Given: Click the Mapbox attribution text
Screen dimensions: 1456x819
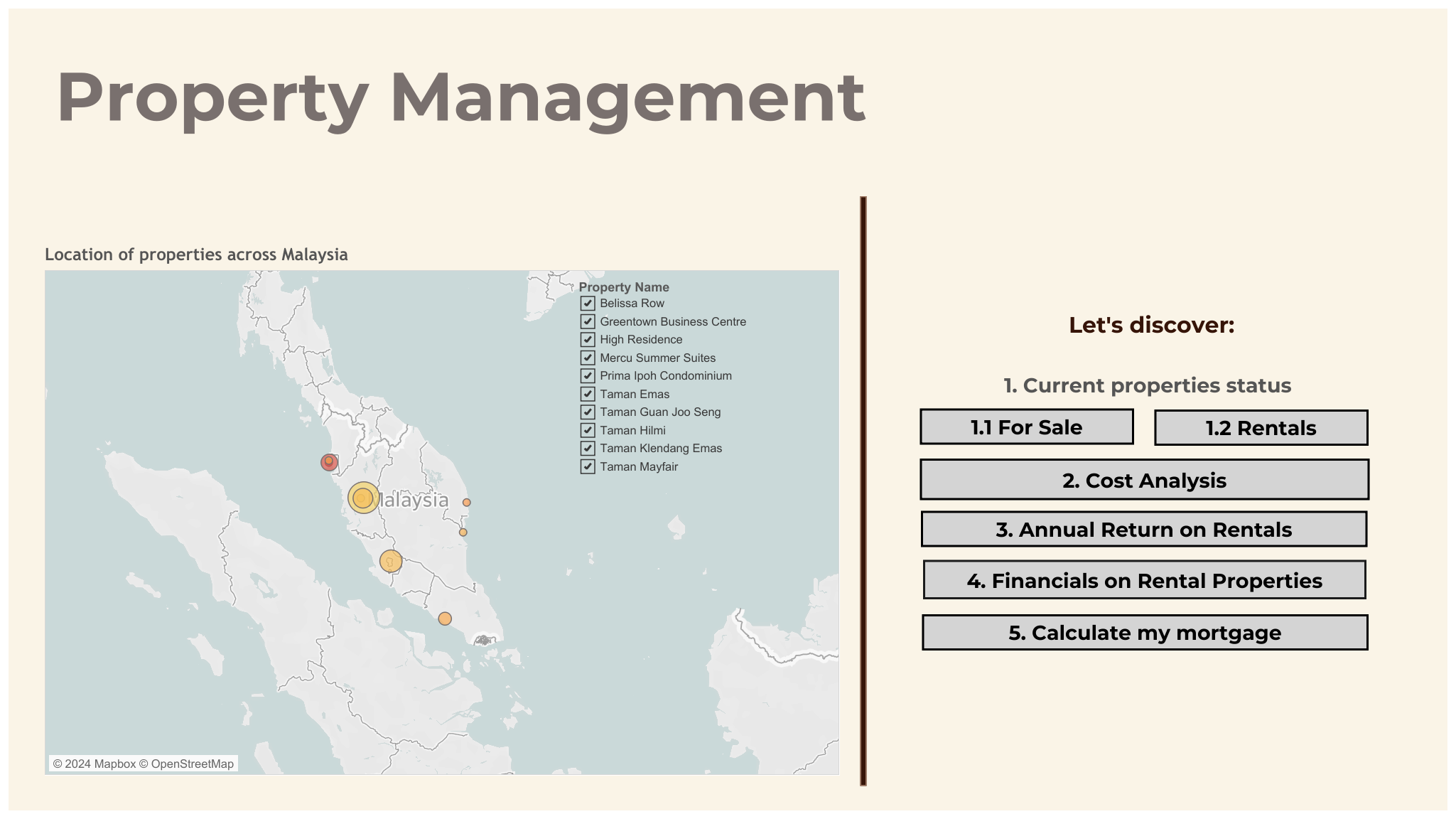Looking at the screenshot, I should tap(95, 764).
